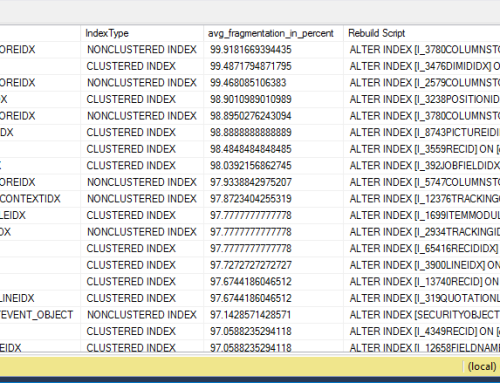Select CLUSTERED INDEX cell in 97.7272727272727 row
The width and height of the screenshot is (500, 383).
point(142,265)
